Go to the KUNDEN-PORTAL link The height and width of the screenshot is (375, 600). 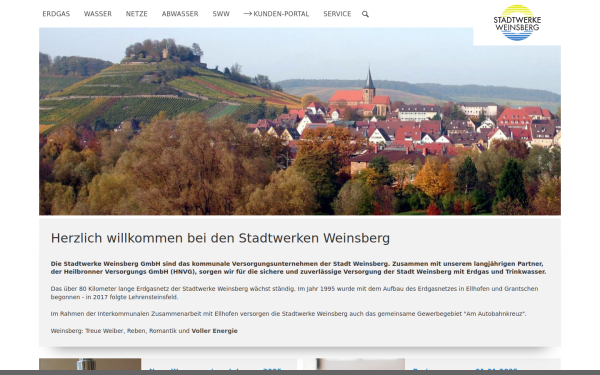click(276, 14)
